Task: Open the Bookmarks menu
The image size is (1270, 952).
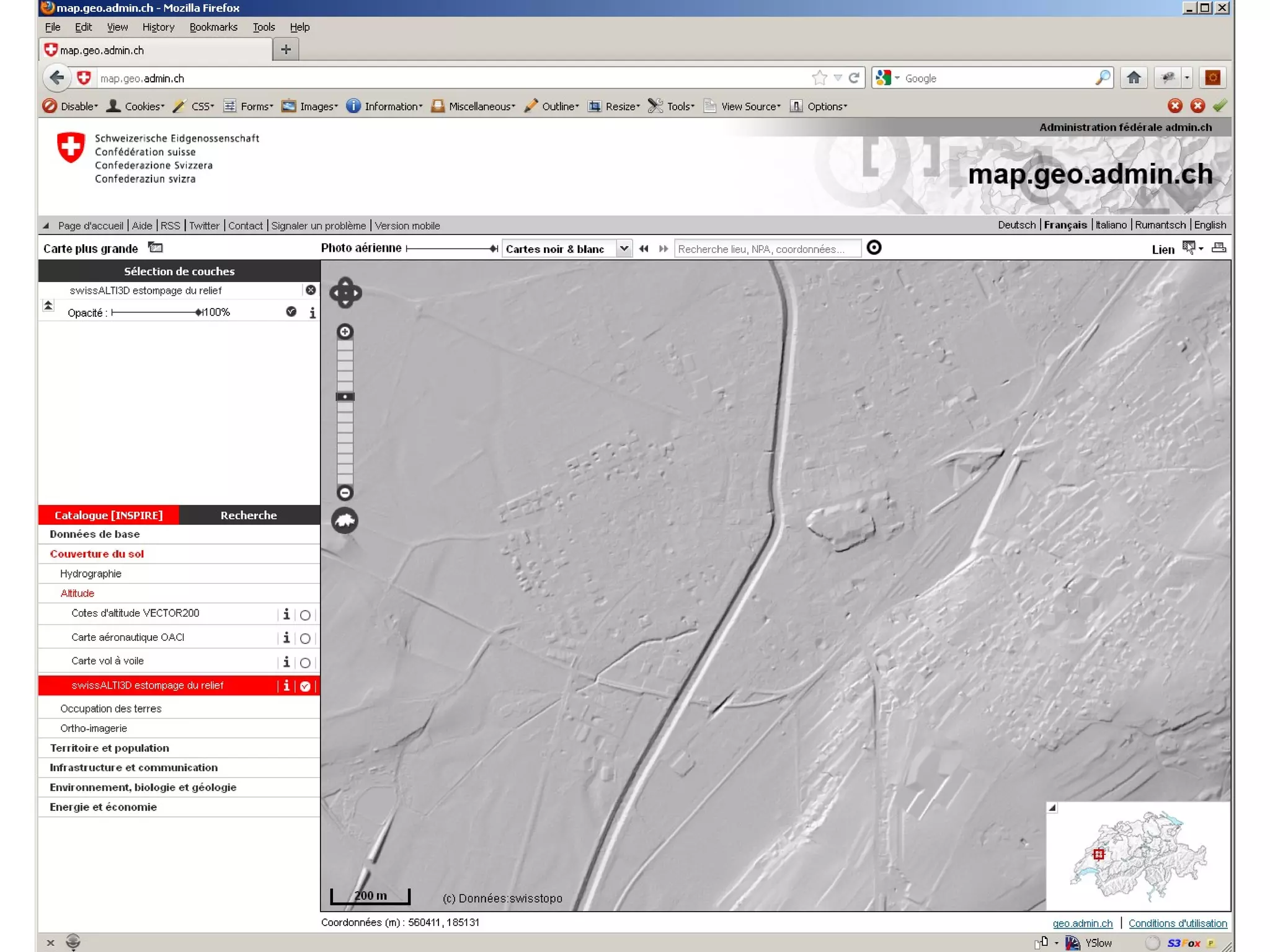Action: (213, 27)
